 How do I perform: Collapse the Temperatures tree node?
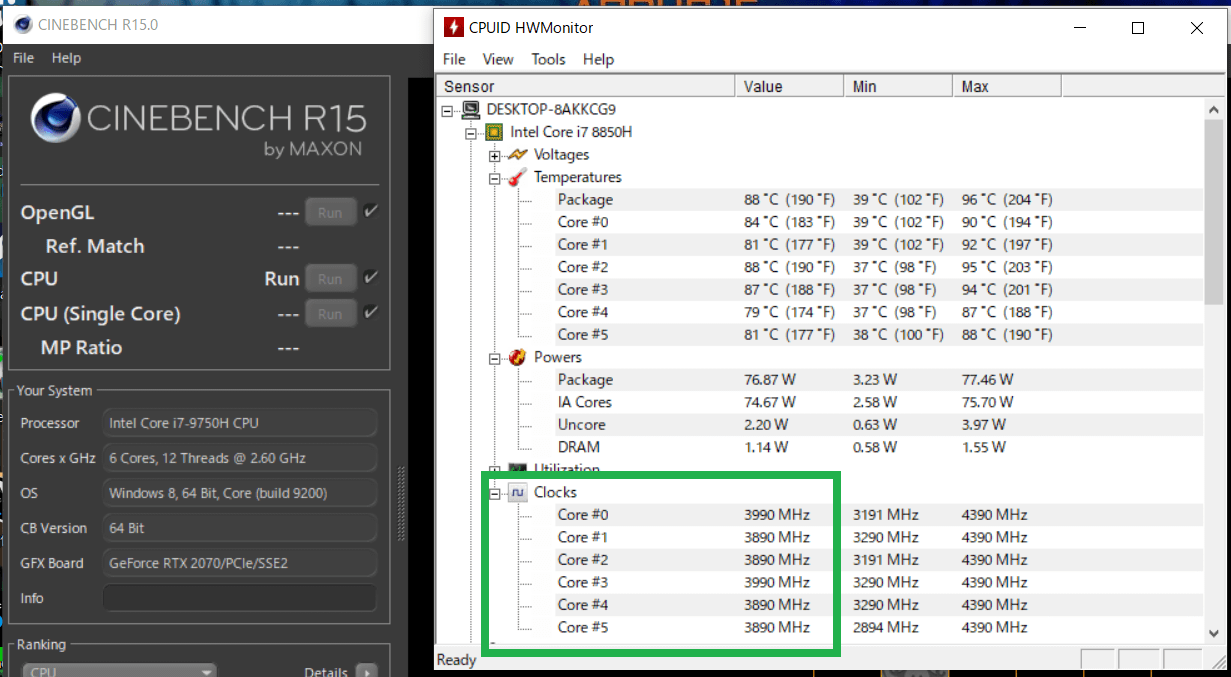494,178
